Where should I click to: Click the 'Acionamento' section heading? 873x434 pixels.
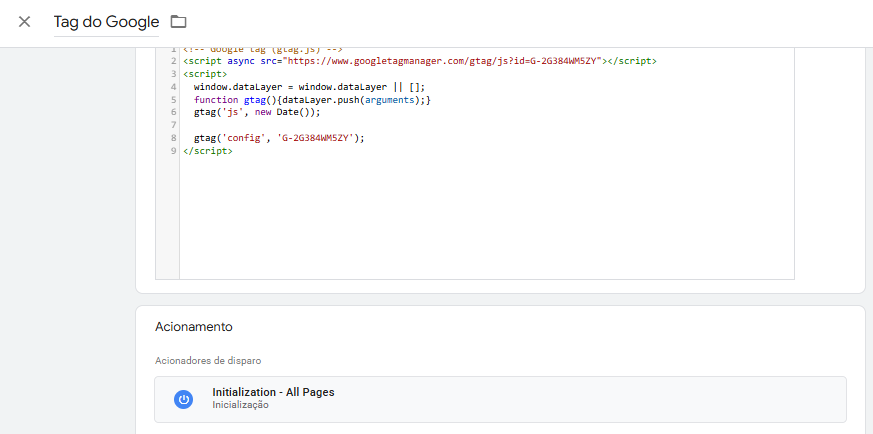(194, 327)
